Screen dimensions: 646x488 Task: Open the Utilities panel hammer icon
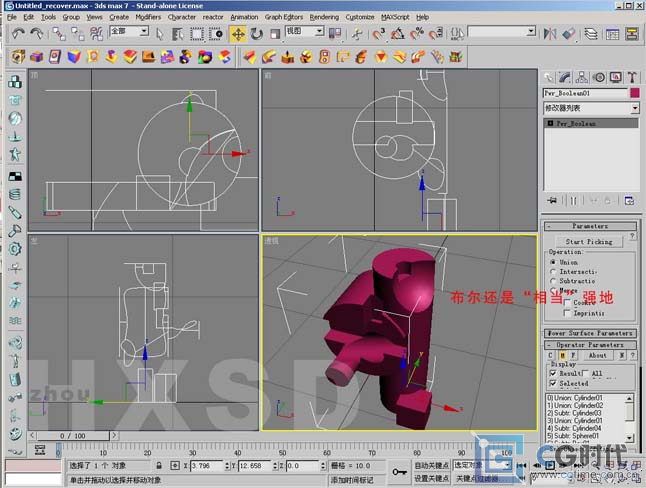pos(632,77)
